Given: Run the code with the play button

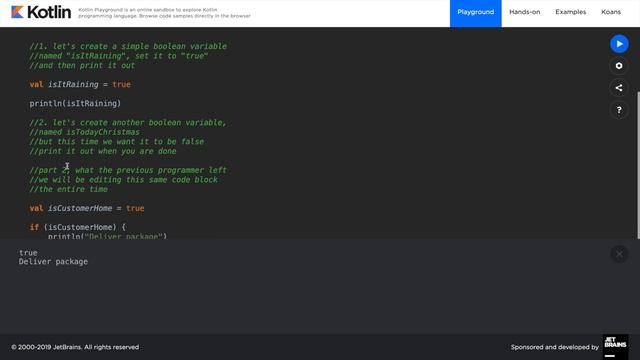Looking at the screenshot, I should pos(619,44).
